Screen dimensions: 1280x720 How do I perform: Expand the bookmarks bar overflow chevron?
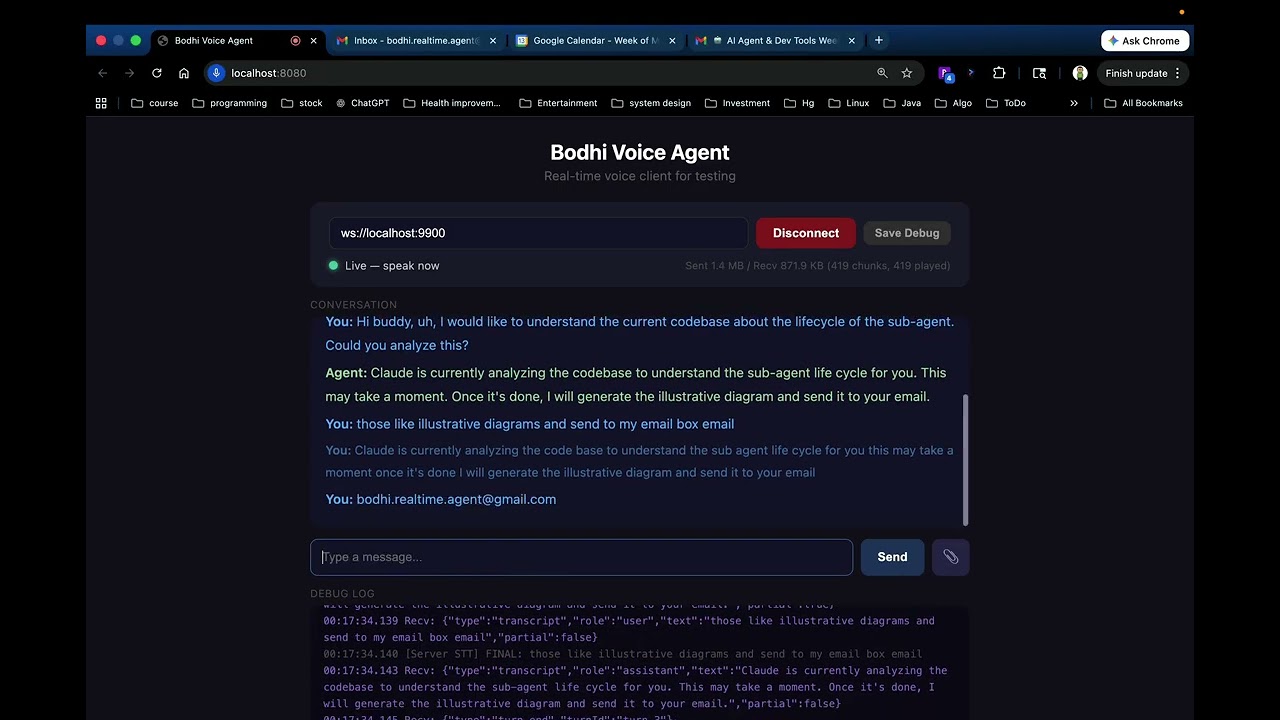click(1073, 103)
